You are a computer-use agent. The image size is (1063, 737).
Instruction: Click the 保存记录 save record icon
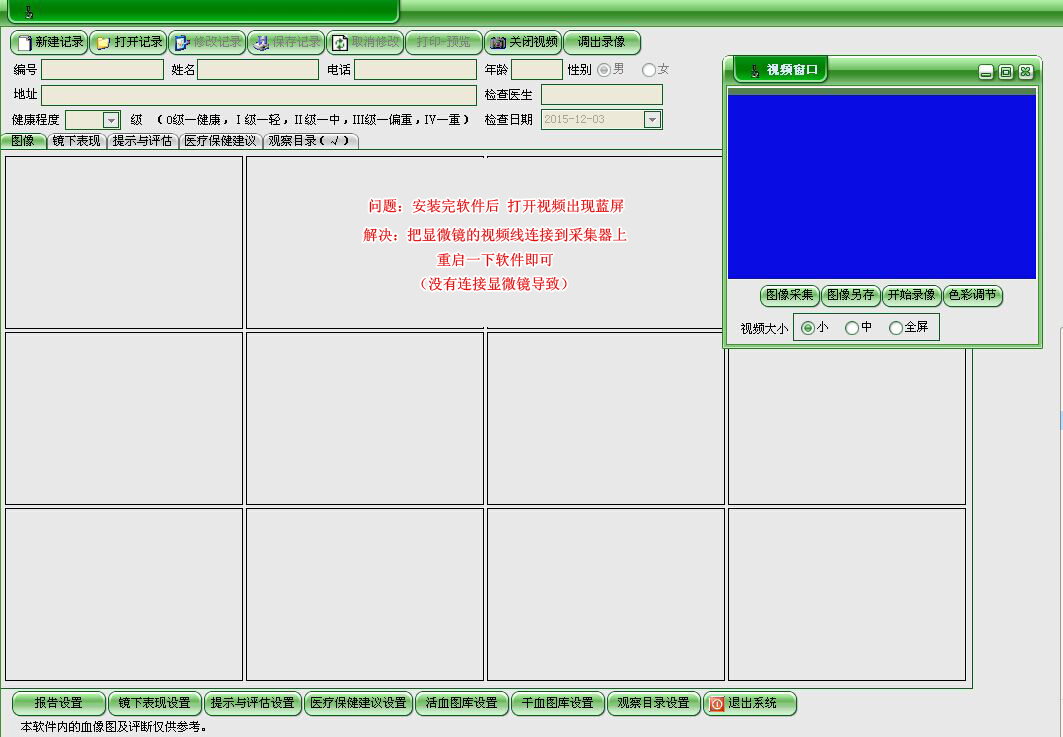click(260, 43)
